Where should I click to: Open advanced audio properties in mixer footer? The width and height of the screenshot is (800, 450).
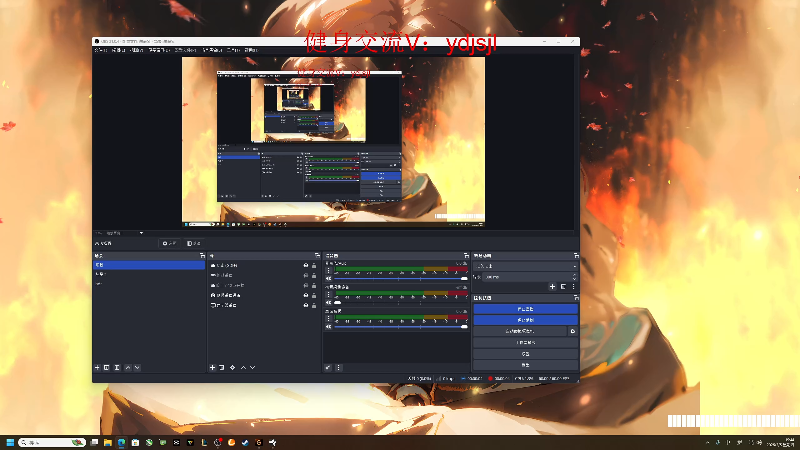(328, 367)
